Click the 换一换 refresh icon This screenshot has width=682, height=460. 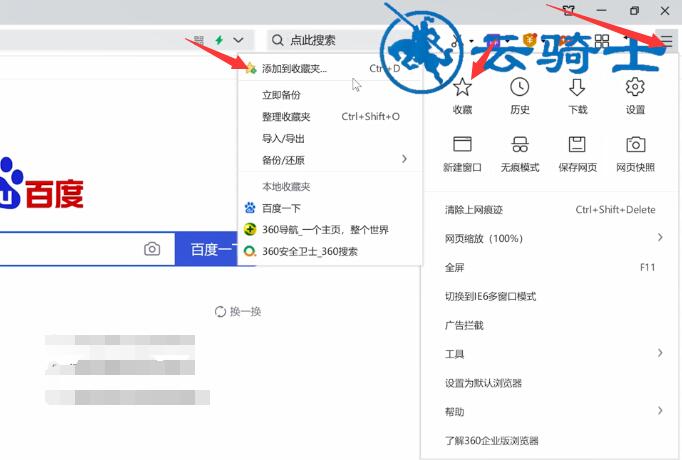pos(221,311)
